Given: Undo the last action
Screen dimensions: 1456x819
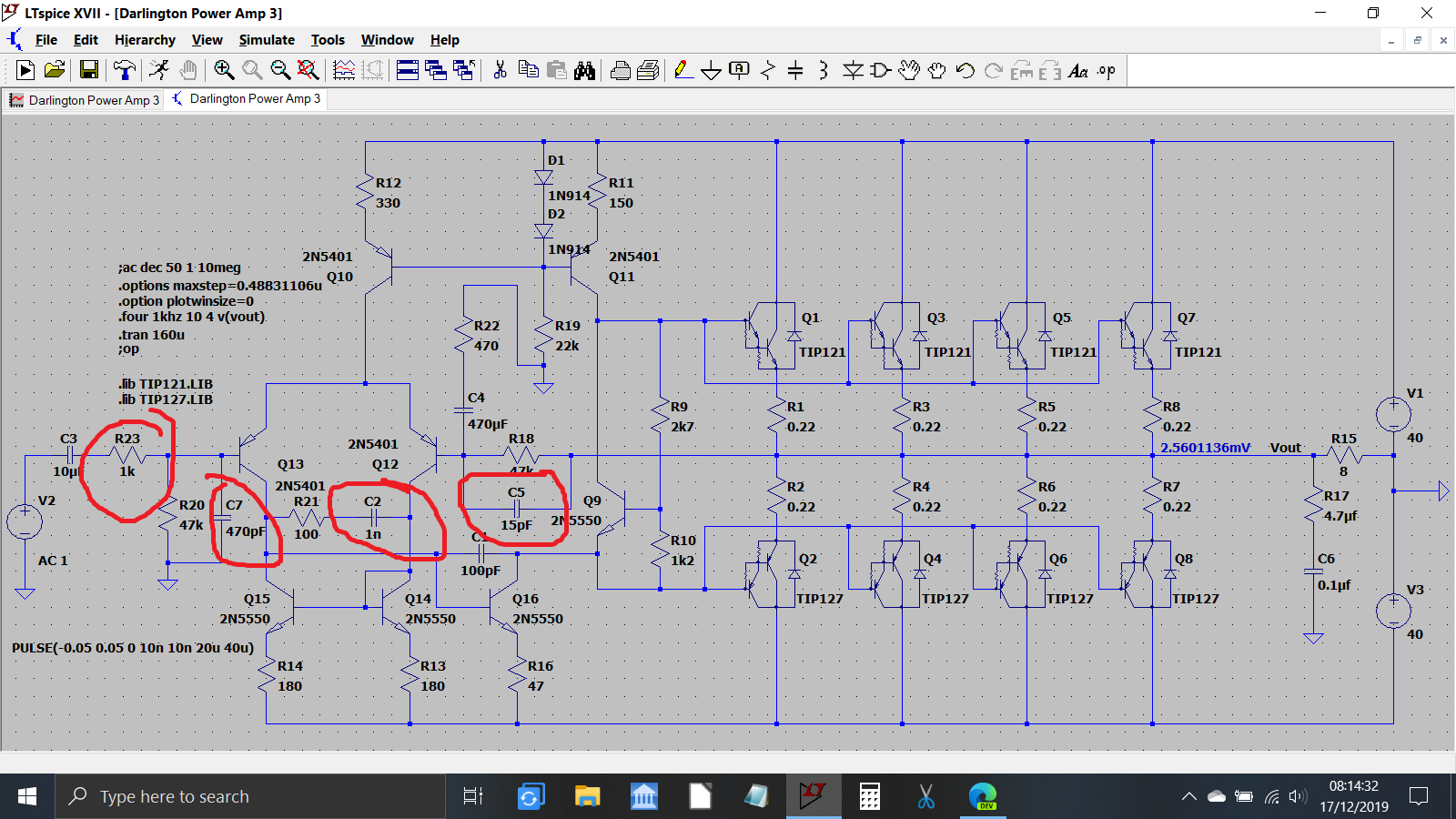Looking at the screenshot, I should pyautogui.click(x=966, y=70).
